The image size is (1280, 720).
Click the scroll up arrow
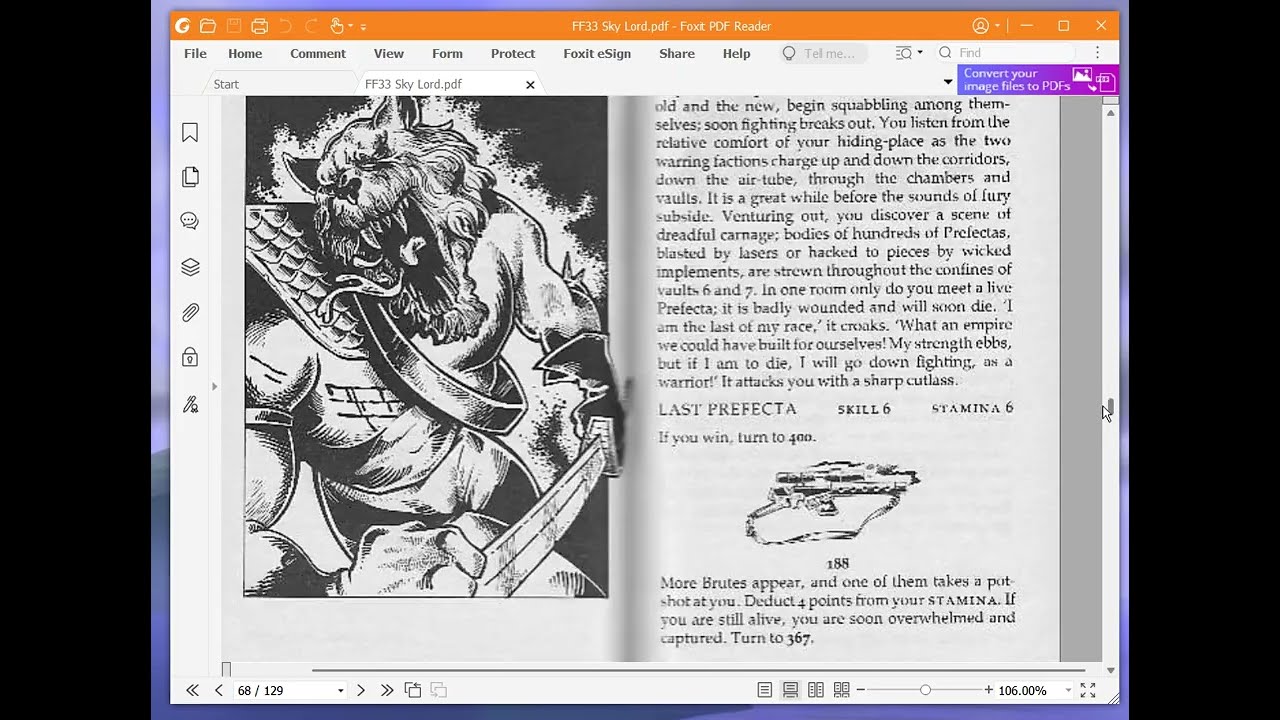tap(1110, 113)
